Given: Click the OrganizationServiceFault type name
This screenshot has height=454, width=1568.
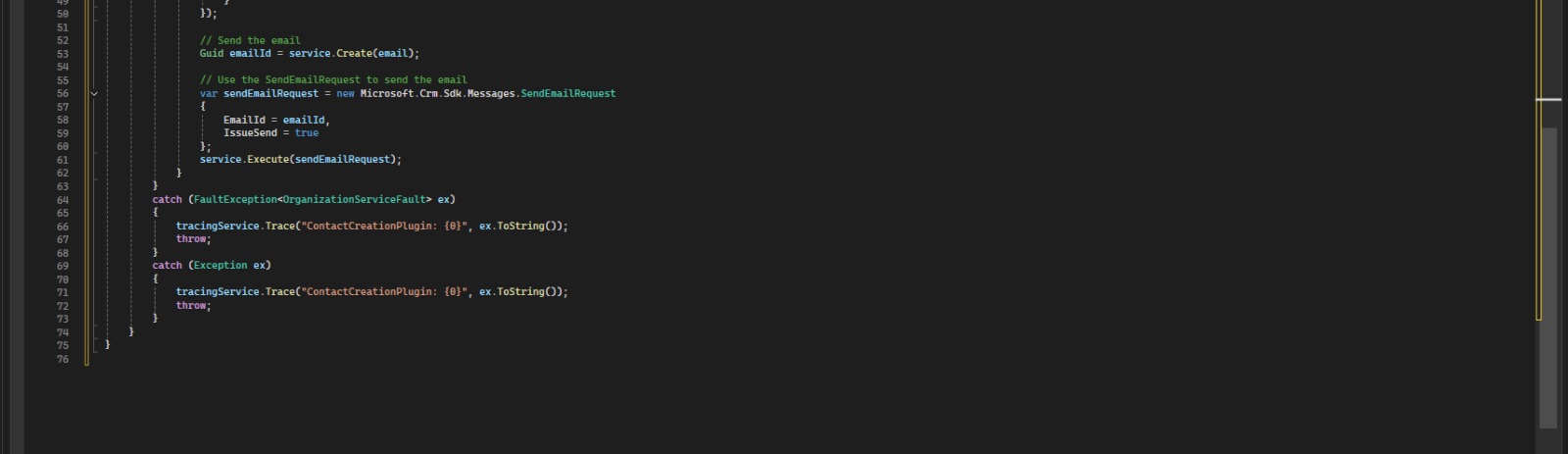Looking at the screenshot, I should [355, 200].
